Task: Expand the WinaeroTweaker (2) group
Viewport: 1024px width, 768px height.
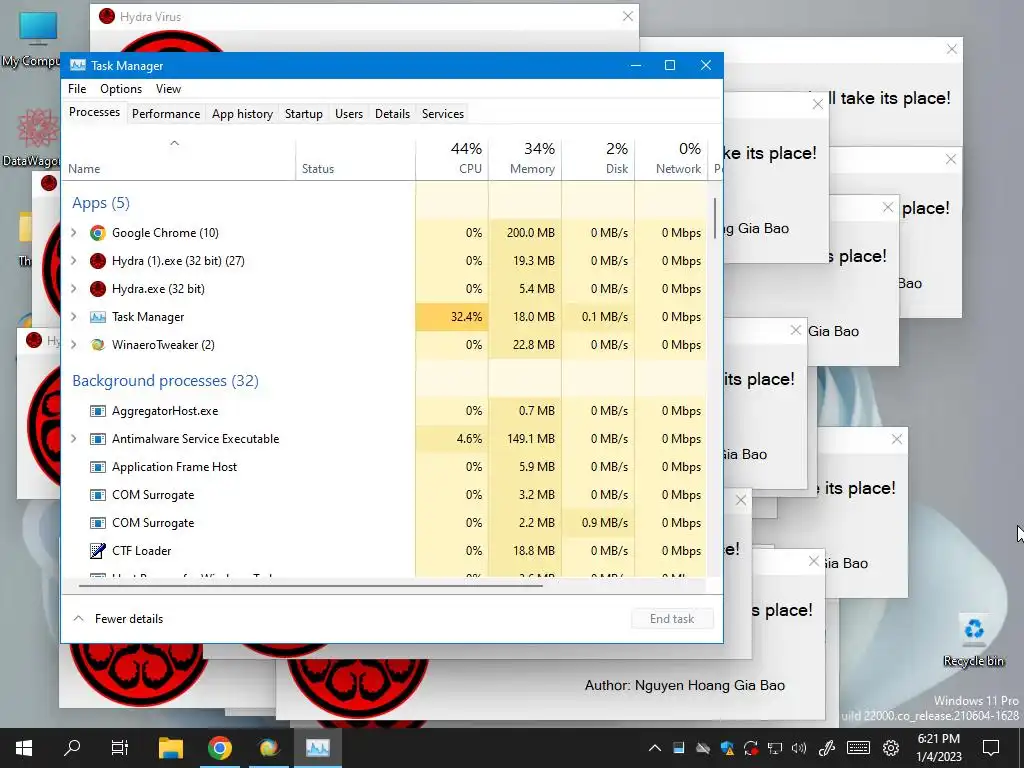Action: click(74, 345)
